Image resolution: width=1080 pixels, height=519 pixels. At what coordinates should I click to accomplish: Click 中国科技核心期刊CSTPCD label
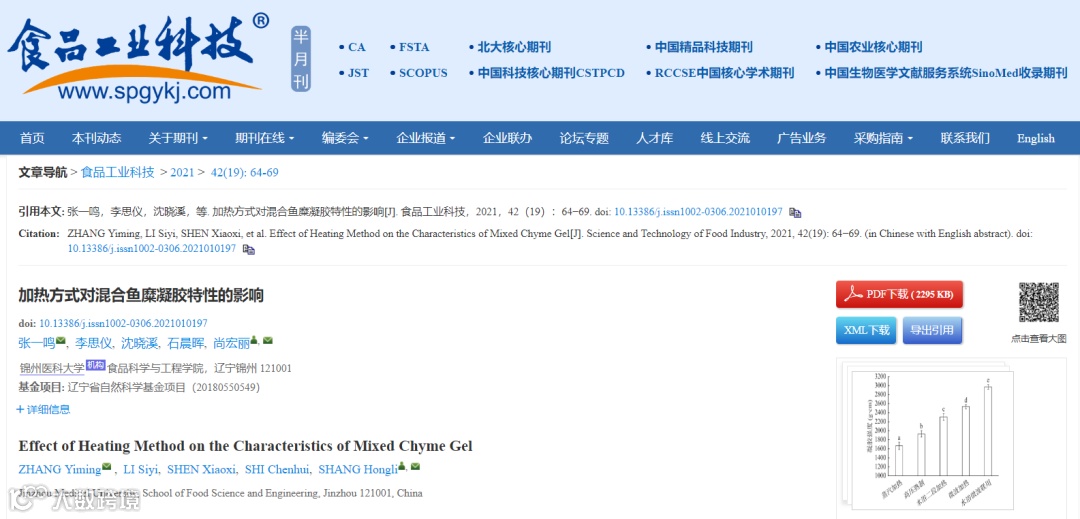coord(551,73)
